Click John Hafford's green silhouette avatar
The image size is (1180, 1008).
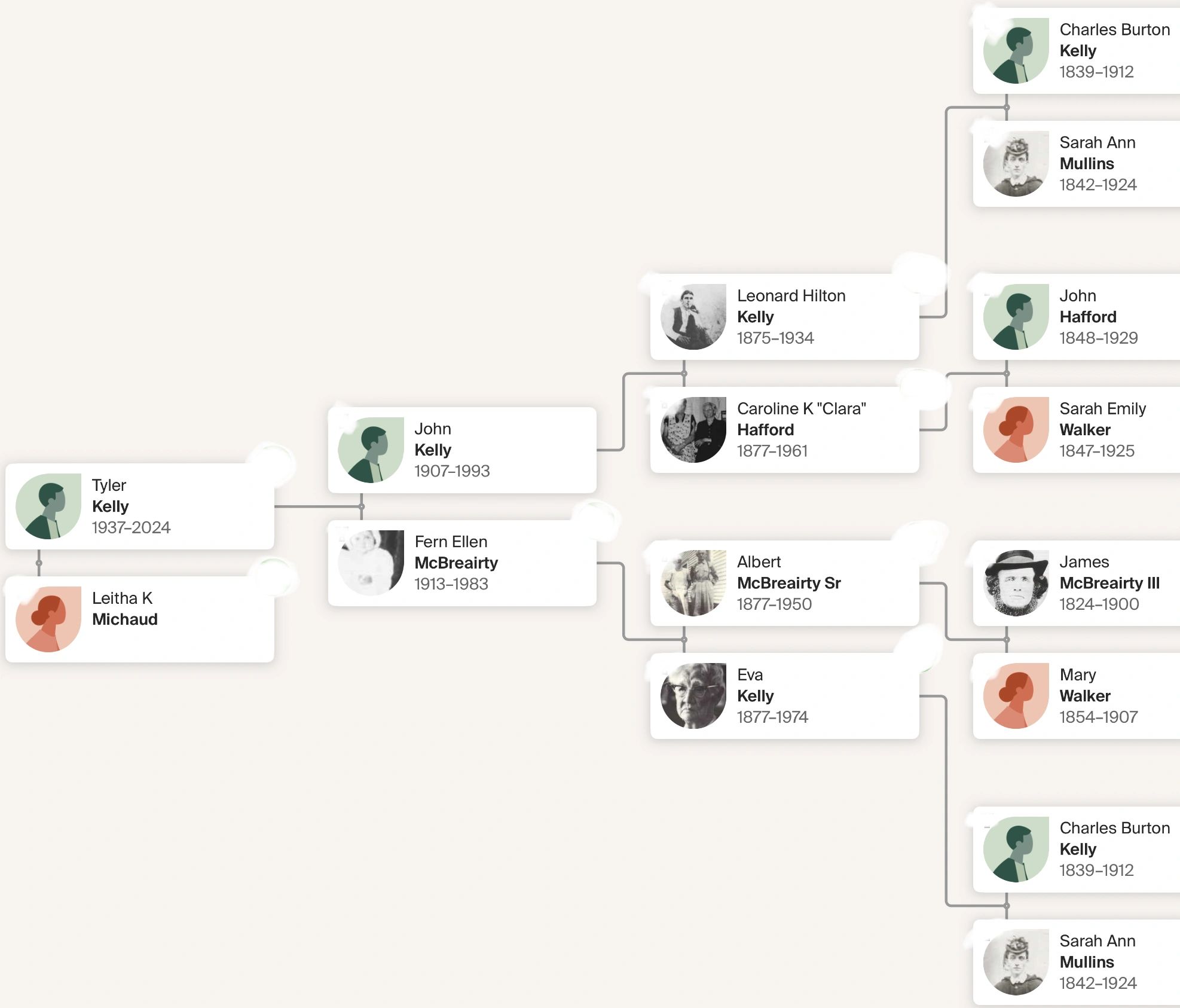coord(1016,317)
